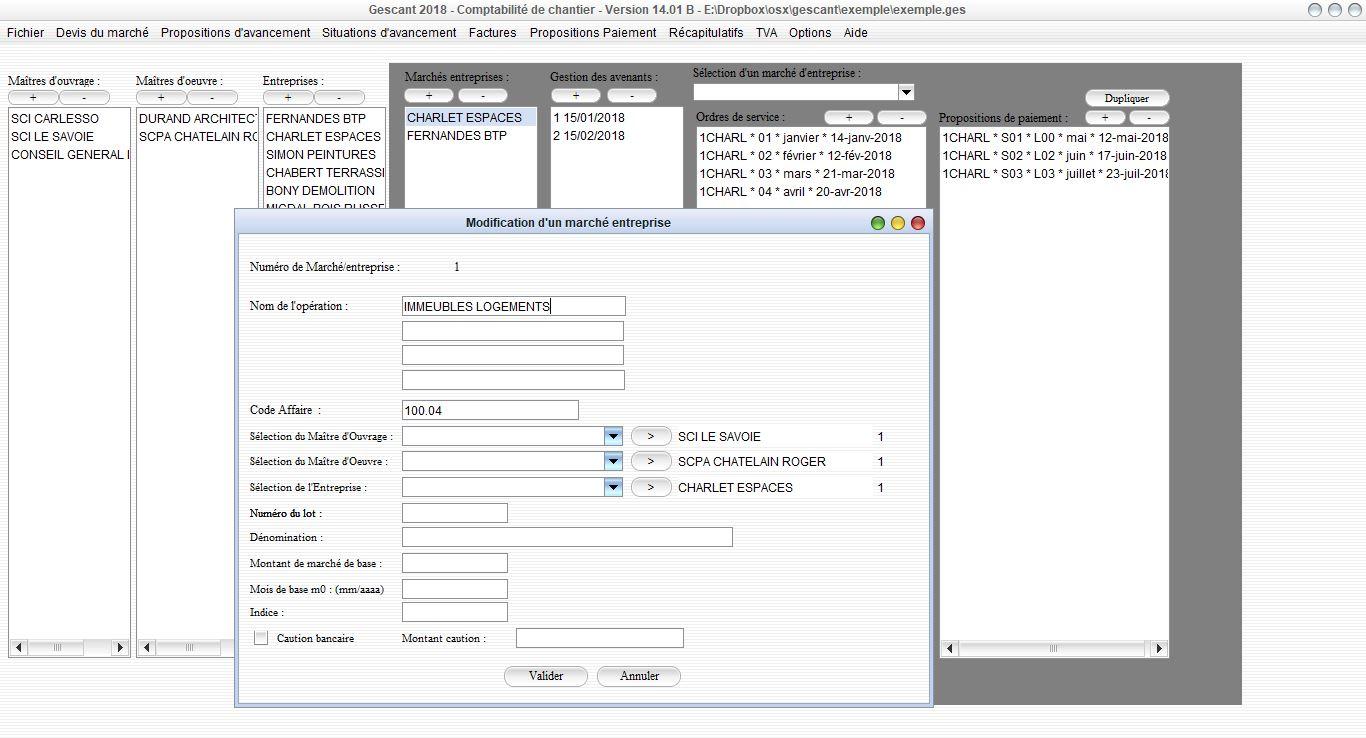Click the minus button under Maîtres d'oeuvre

(212, 98)
